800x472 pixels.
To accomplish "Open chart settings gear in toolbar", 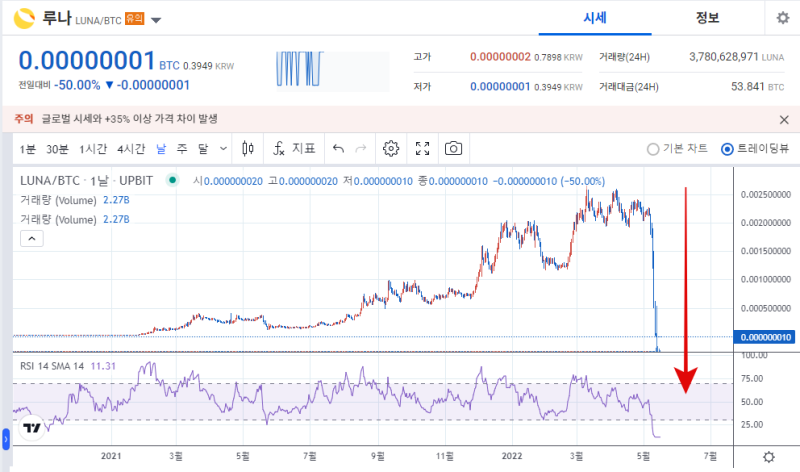I will point(391,148).
